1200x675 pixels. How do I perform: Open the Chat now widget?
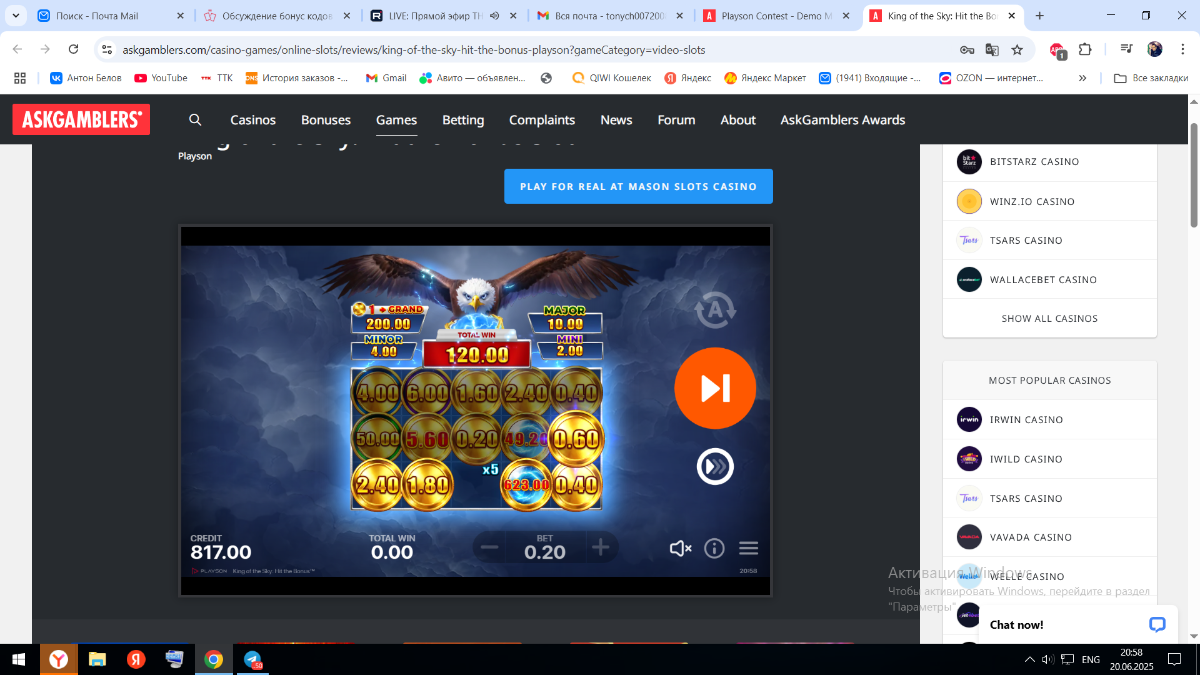[x=1078, y=625]
